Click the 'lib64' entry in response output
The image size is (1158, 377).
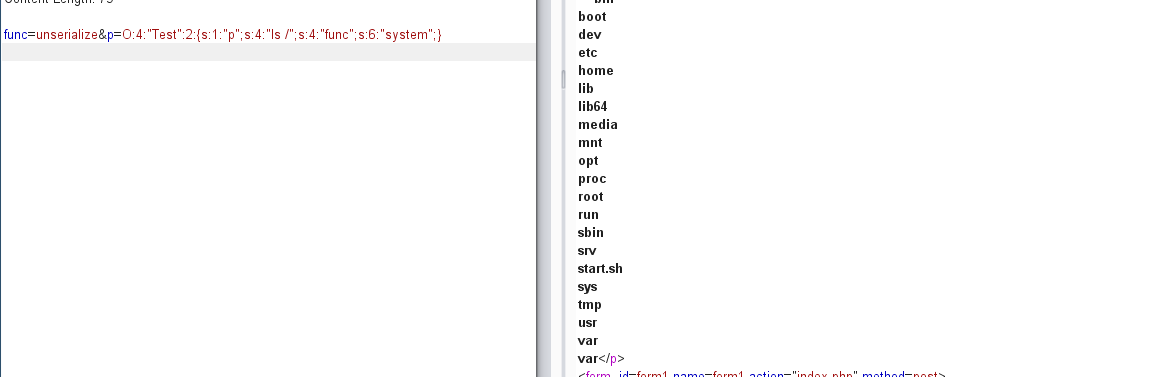click(592, 106)
